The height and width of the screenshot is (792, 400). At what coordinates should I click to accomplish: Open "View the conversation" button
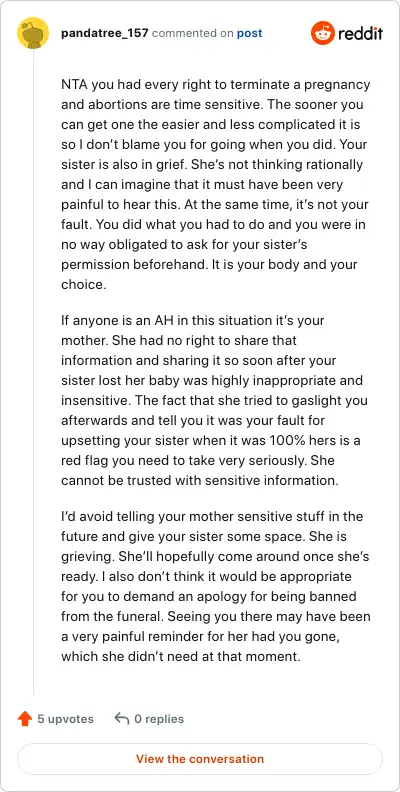pyautogui.click(x=200, y=759)
